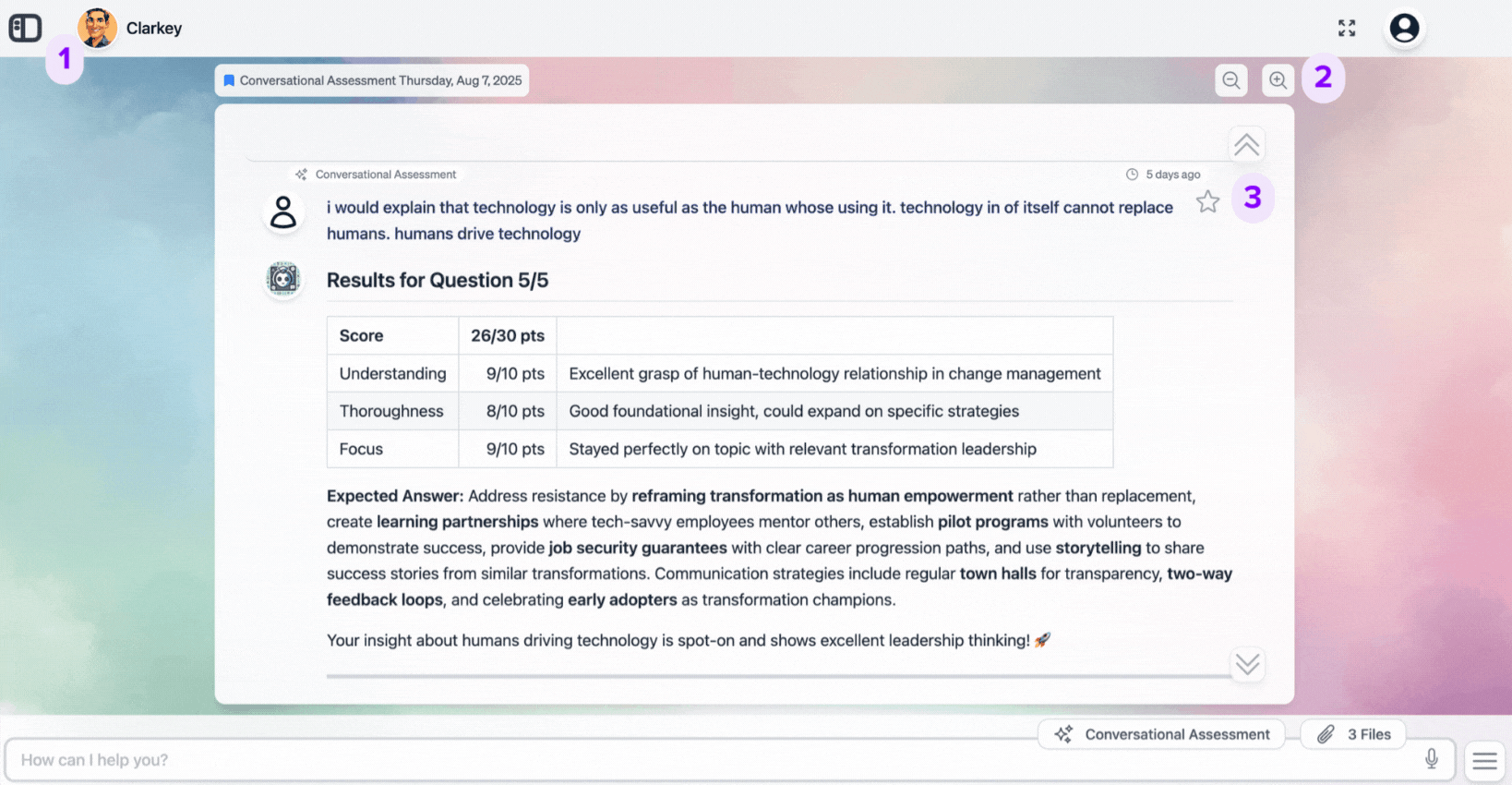1512x785 pixels.
Task: Select the '5 days ago' timestamp
Action: 1173,175
